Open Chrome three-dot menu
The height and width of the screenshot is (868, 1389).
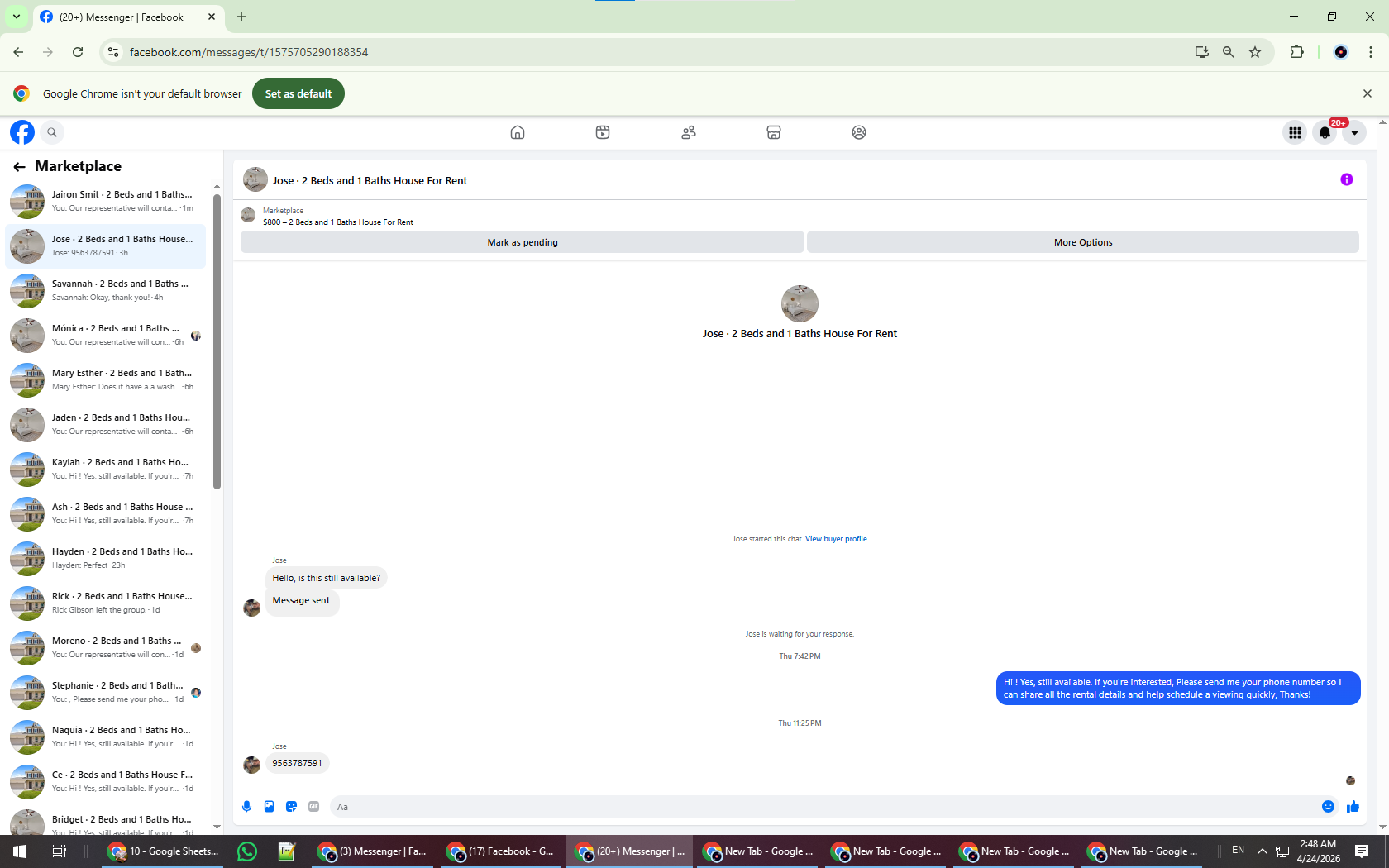1371,52
